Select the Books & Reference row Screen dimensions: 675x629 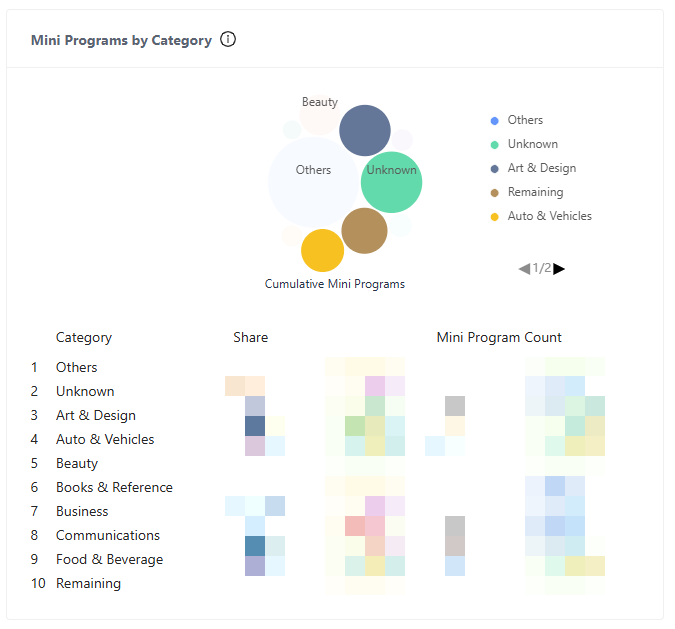(x=114, y=487)
